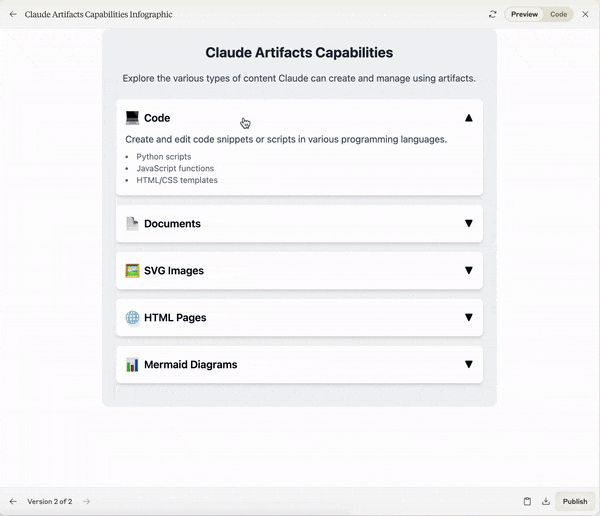The height and width of the screenshot is (516, 600).
Task: Go back using the top-left arrow
Action: point(13,14)
